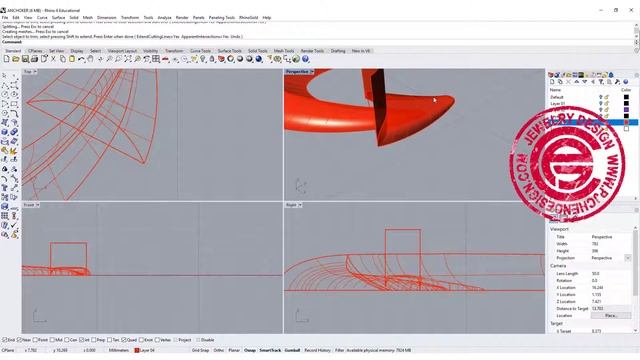Toggle Gumball in status bar
This screenshot has width=640, height=360.
pyautogui.click(x=292, y=350)
